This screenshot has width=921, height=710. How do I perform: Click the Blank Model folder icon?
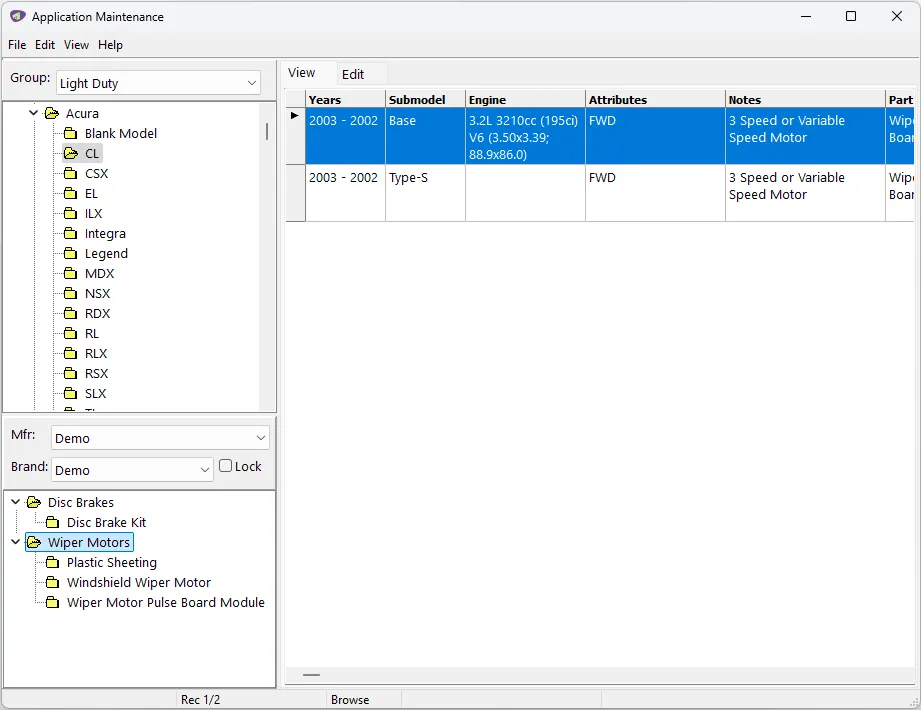click(70, 133)
